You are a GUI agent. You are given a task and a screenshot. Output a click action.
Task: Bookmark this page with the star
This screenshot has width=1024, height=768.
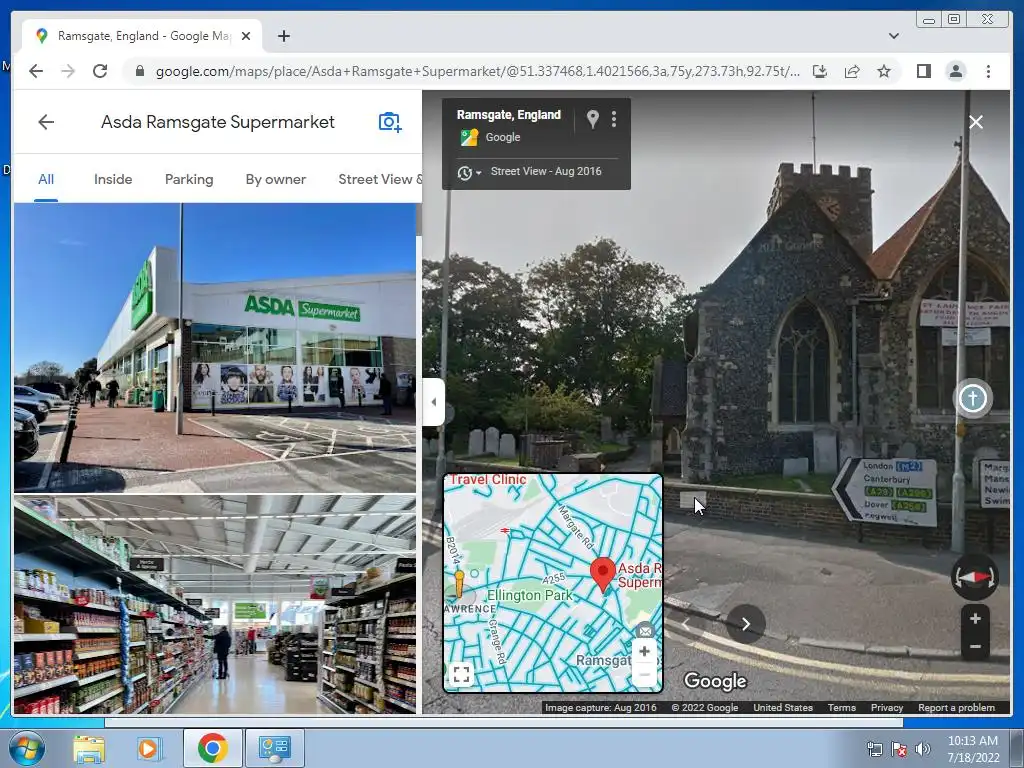pyautogui.click(x=884, y=71)
